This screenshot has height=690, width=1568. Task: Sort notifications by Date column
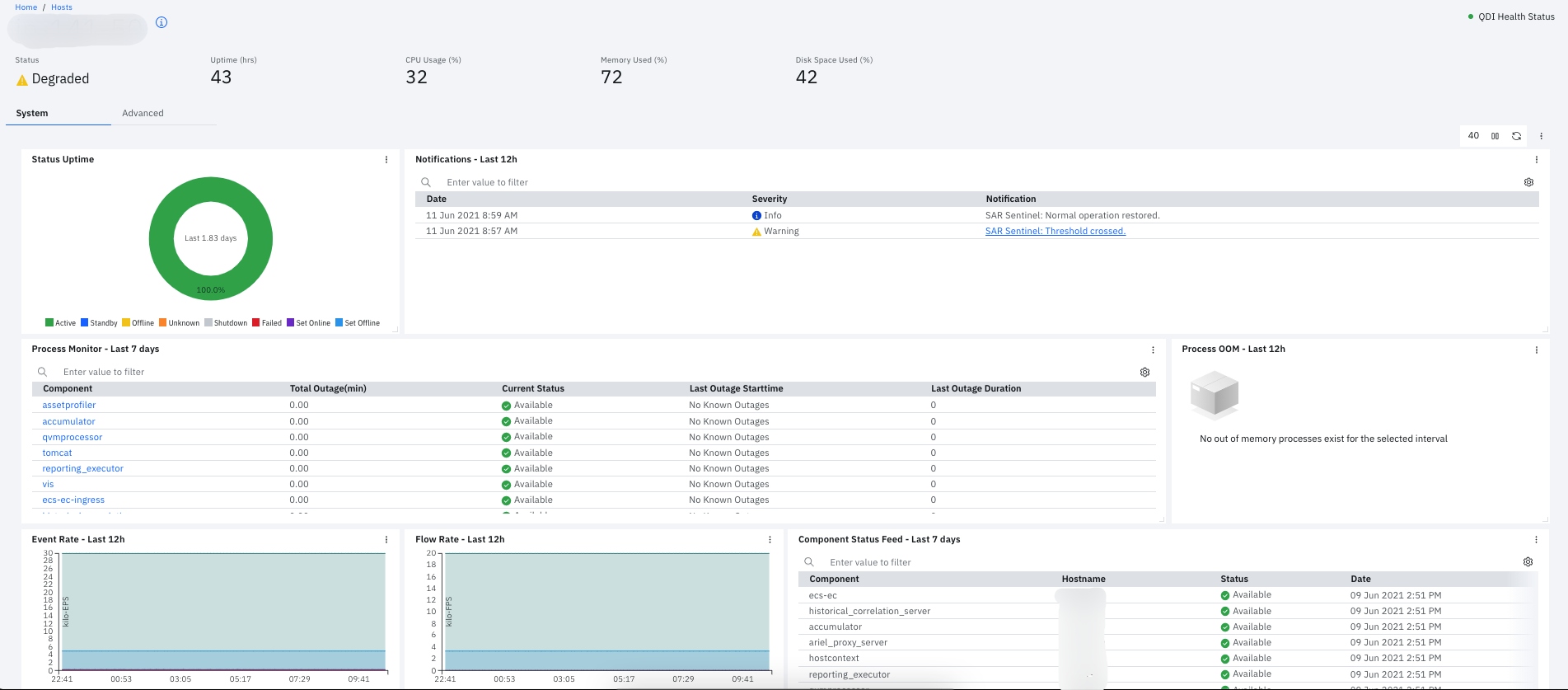click(x=437, y=199)
